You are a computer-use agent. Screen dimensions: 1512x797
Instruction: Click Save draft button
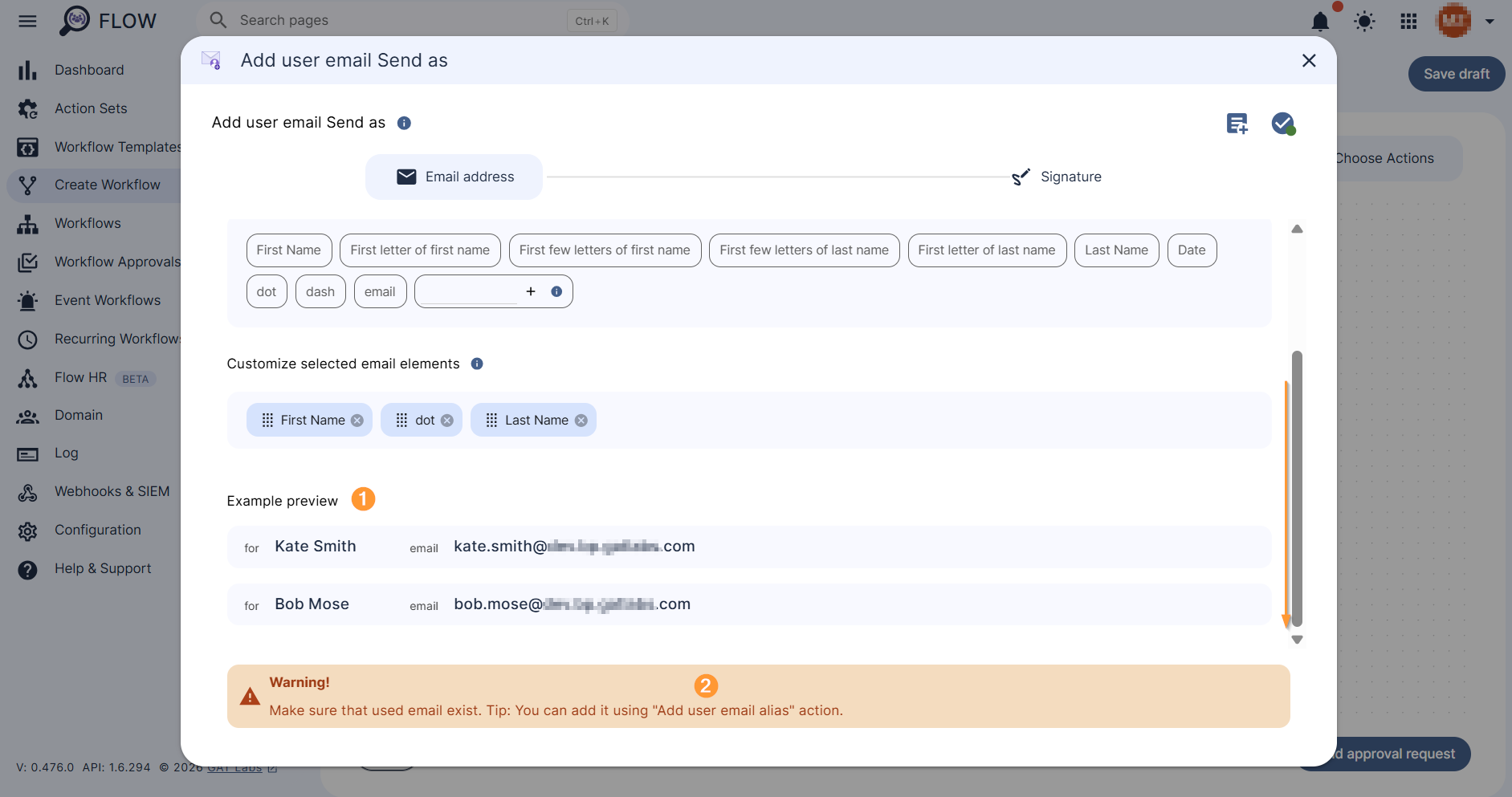coord(1457,74)
